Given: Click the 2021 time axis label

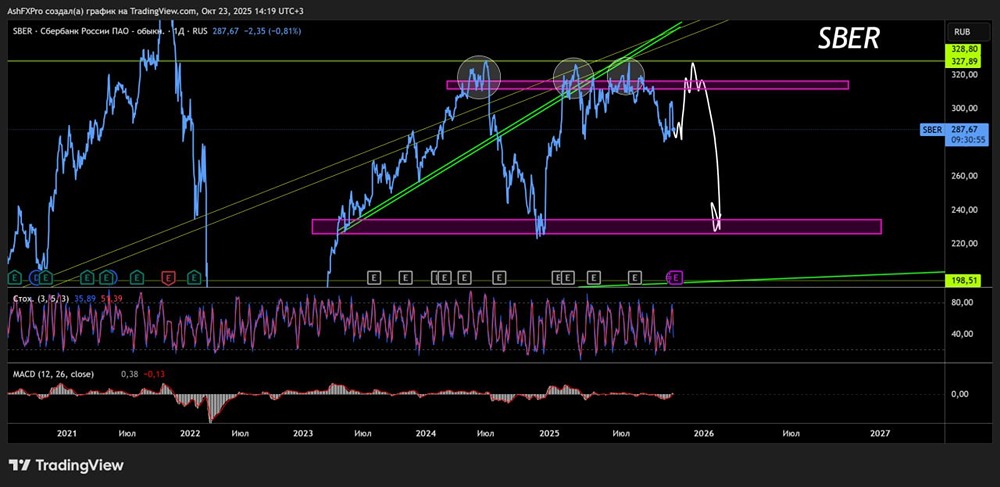Looking at the screenshot, I should coord(67,433).
